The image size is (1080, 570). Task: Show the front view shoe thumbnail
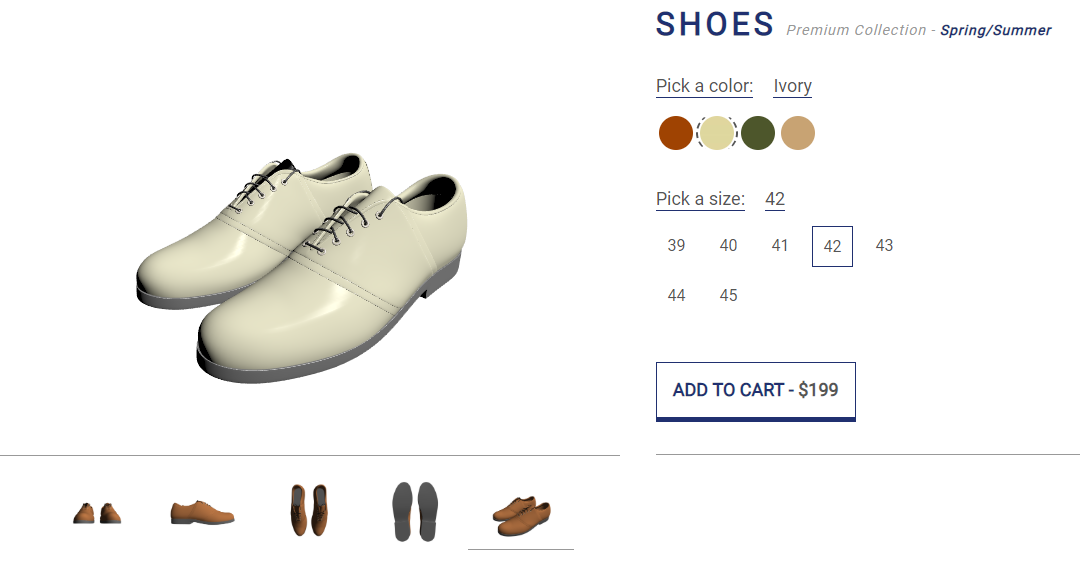point(97,513)
